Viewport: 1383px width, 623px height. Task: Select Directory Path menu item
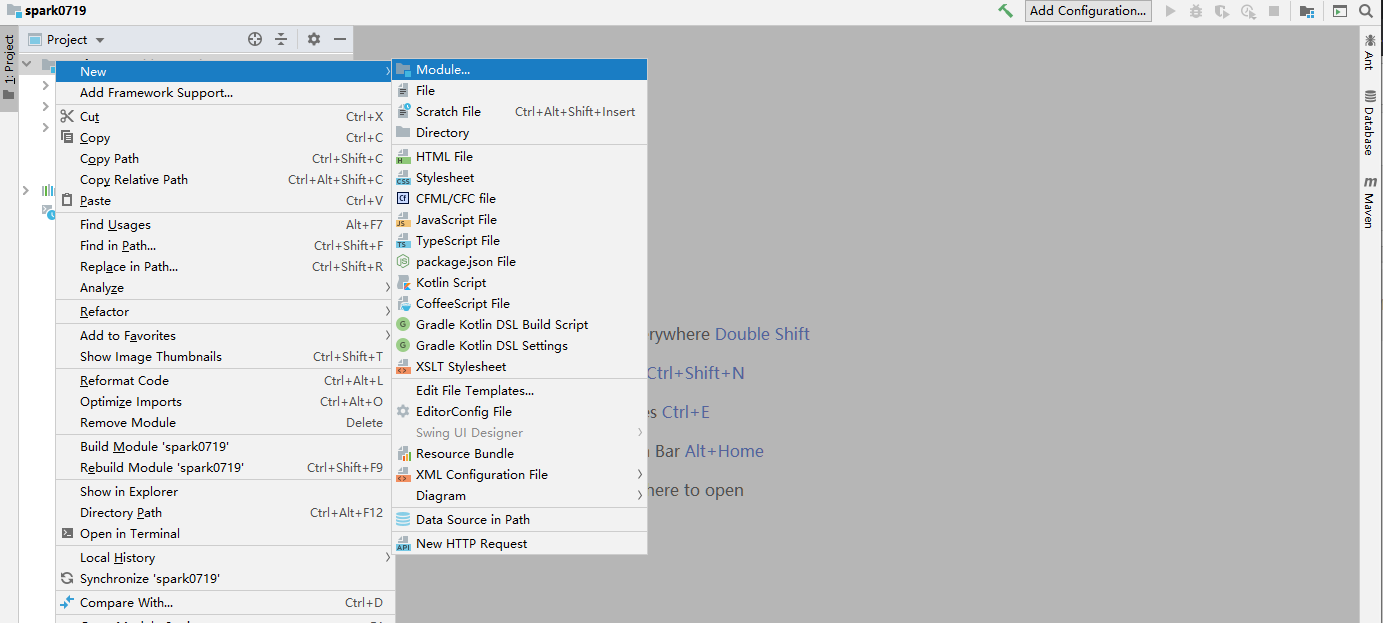pos(224,512)
